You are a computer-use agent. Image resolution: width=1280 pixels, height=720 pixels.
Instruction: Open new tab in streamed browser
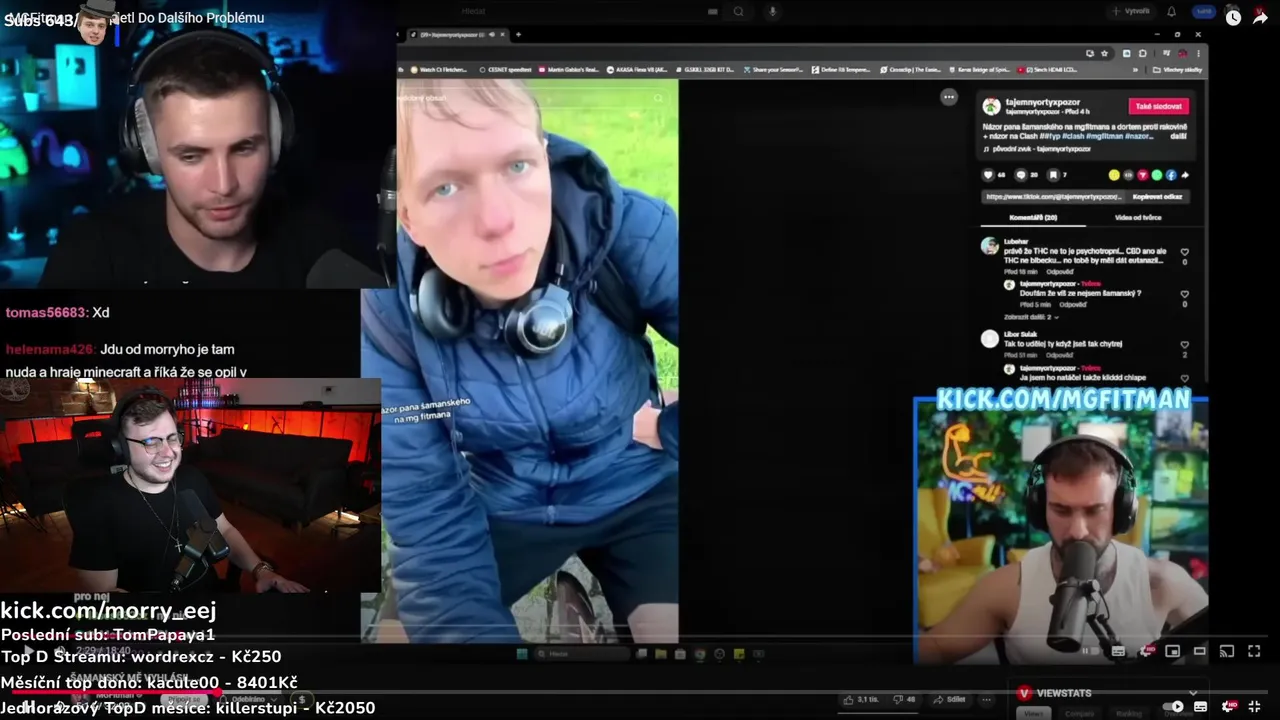click(517, 35)
